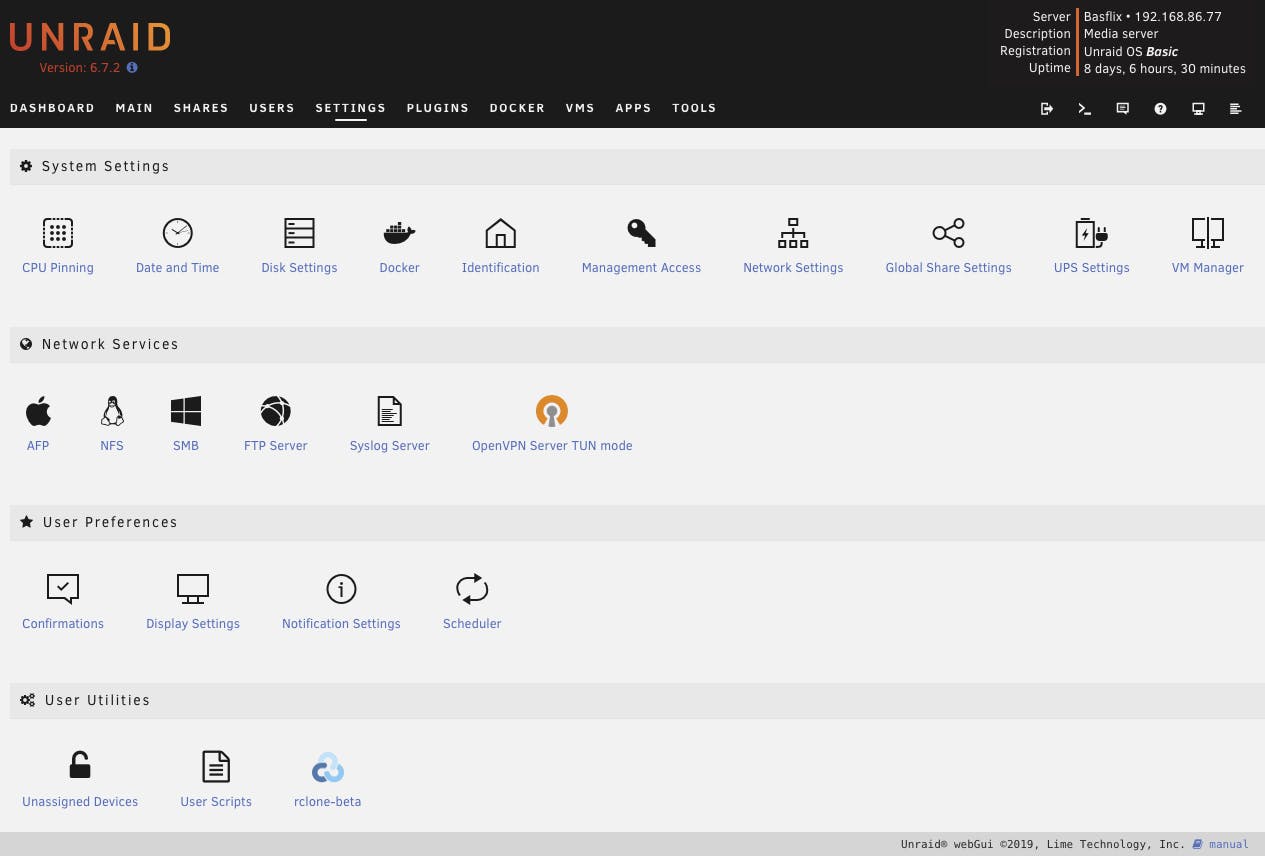Click the Network Settings label
The width and height of the screenshot is (1265, 856).
[793, 268]
